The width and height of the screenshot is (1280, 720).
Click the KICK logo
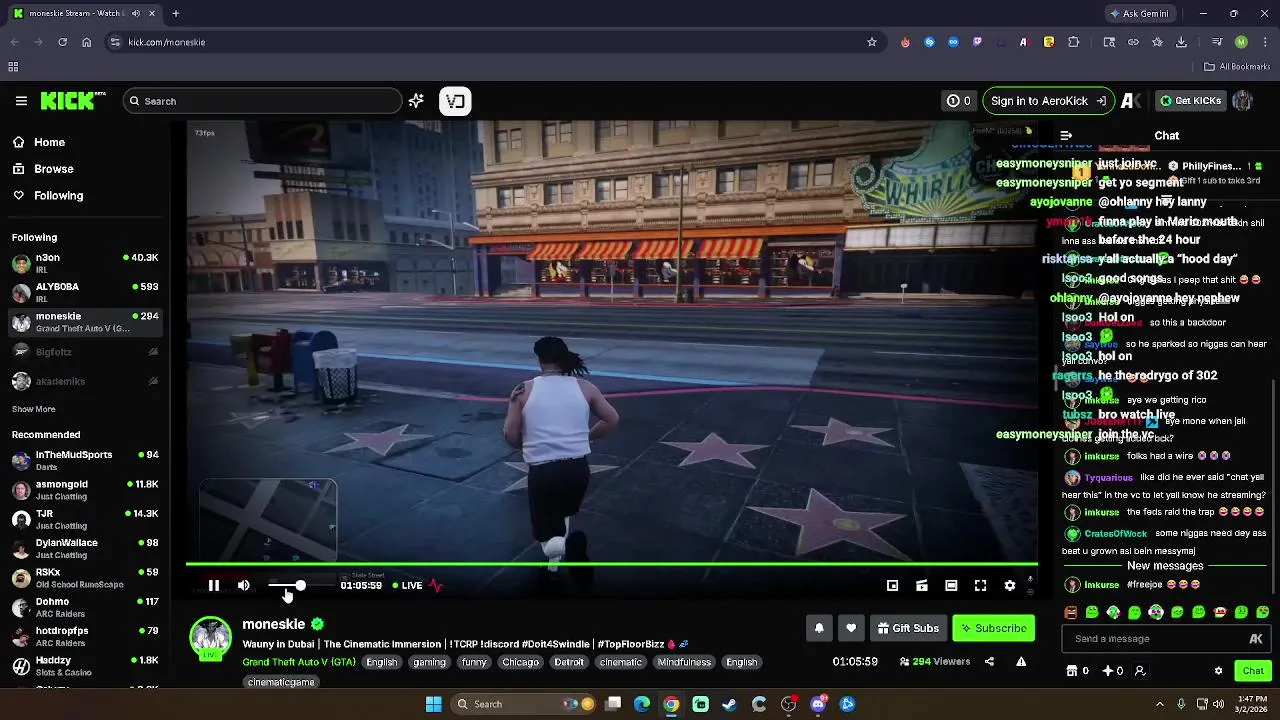pos(72,101)
